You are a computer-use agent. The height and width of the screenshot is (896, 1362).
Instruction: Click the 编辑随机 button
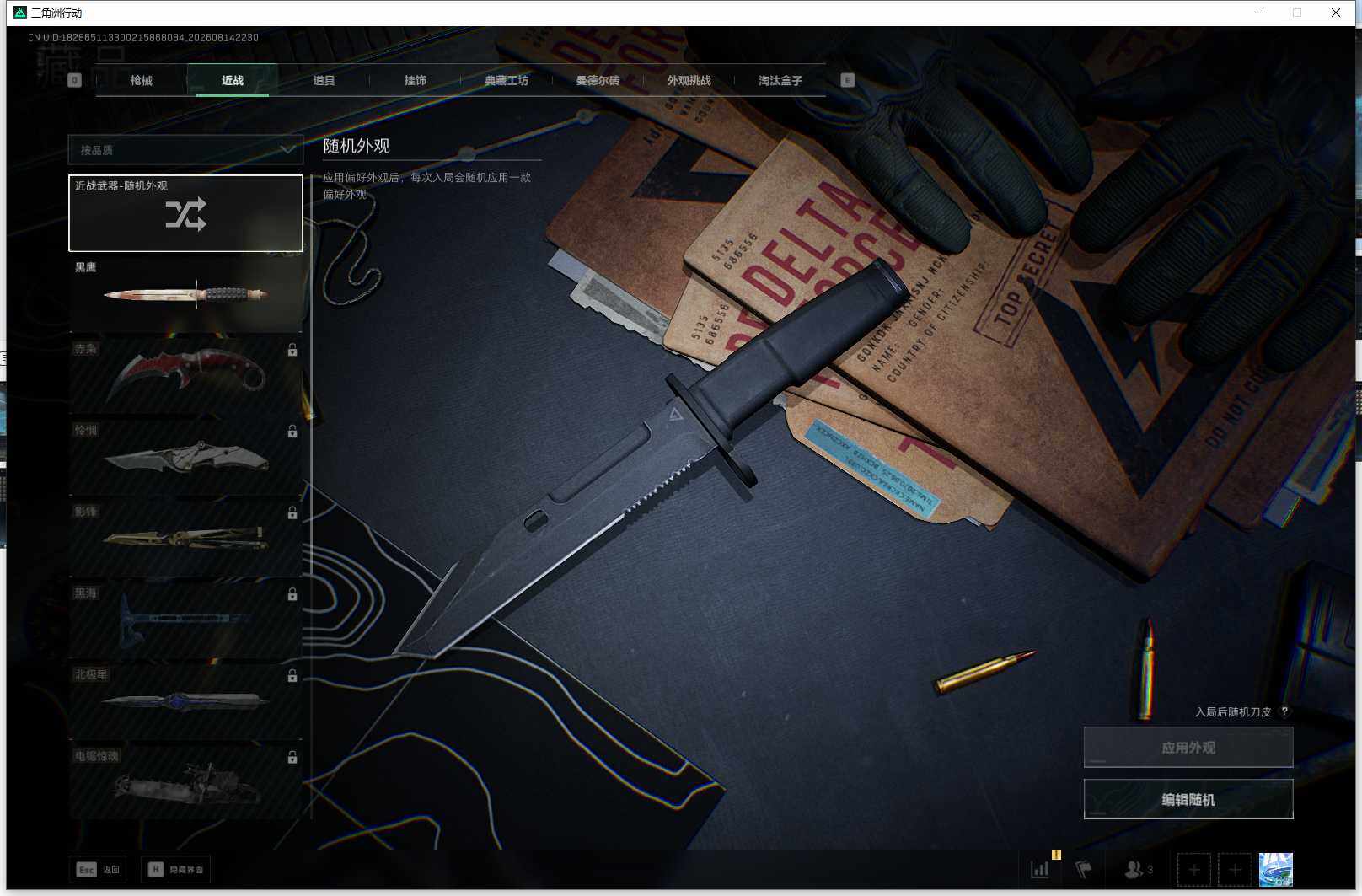coord(1188,799)
